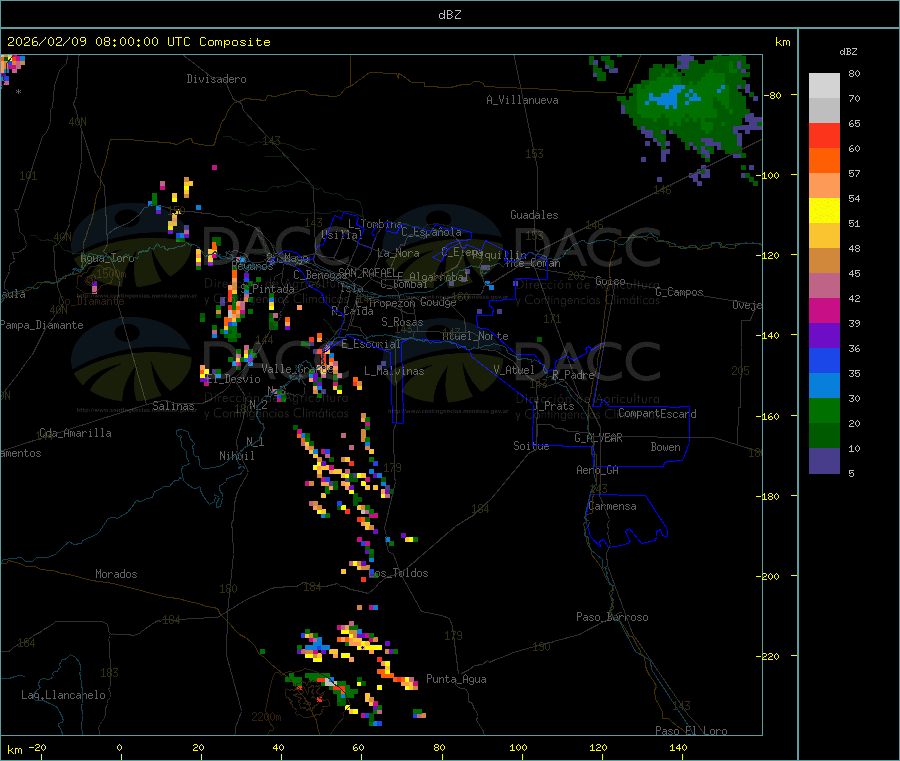Click the gray 70 dBZ legend swatch

click(824, 111)
